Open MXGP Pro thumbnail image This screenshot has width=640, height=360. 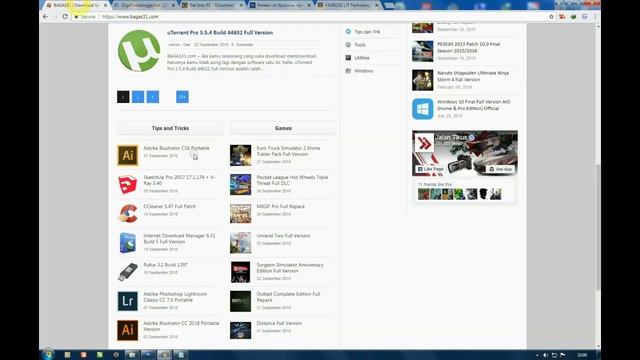(x=240, y=213)
